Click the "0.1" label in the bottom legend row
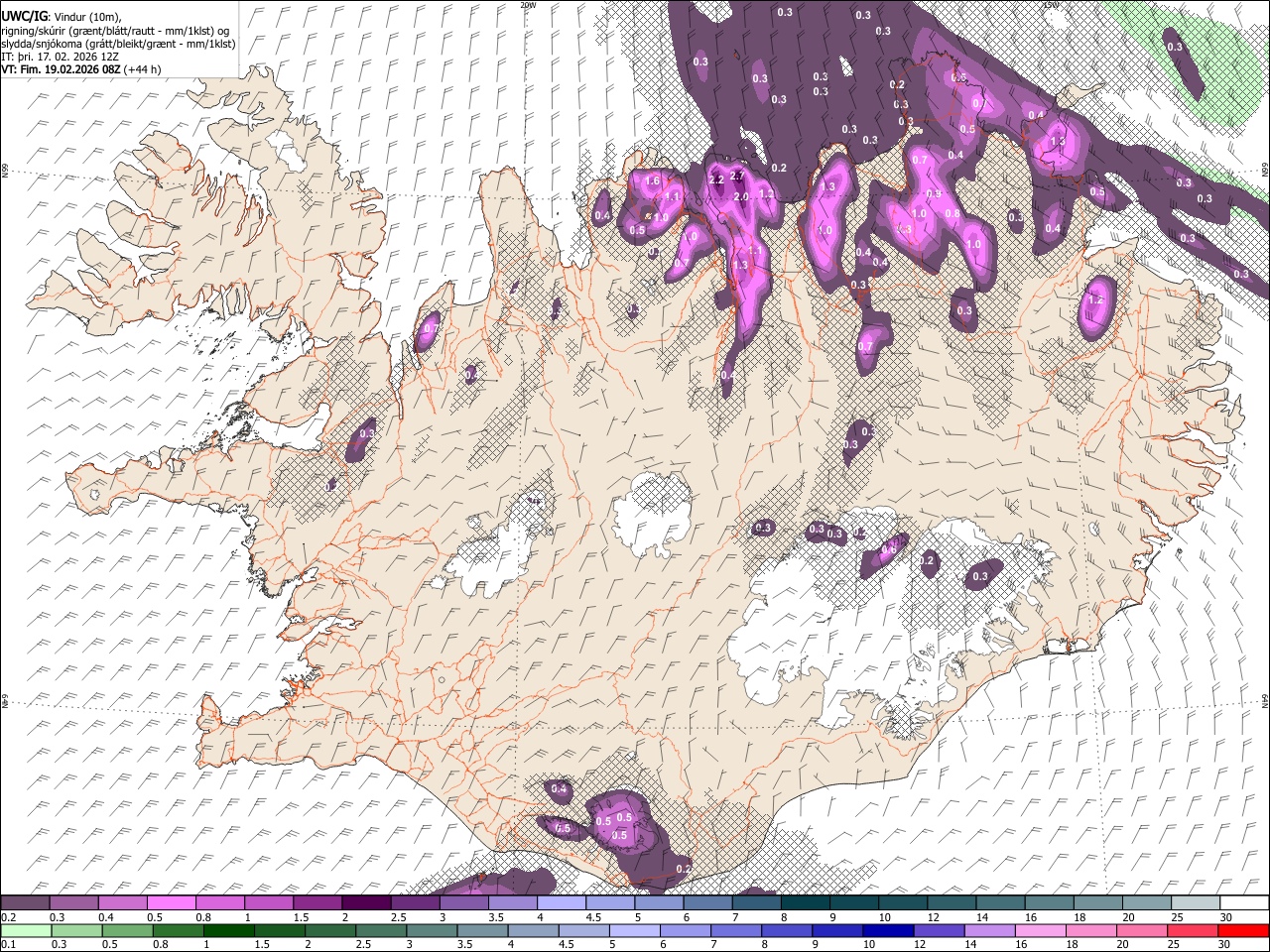This screenshot has height=952, width=1270. pyautogui.click(x=8, y=944)
